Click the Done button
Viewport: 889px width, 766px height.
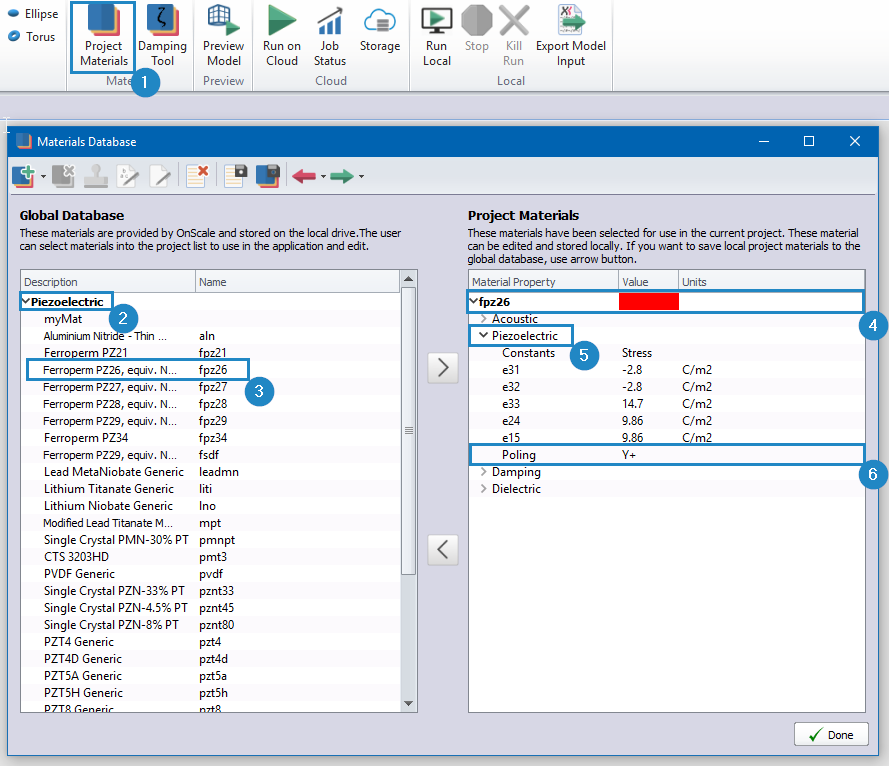click(x=831, y=734)
